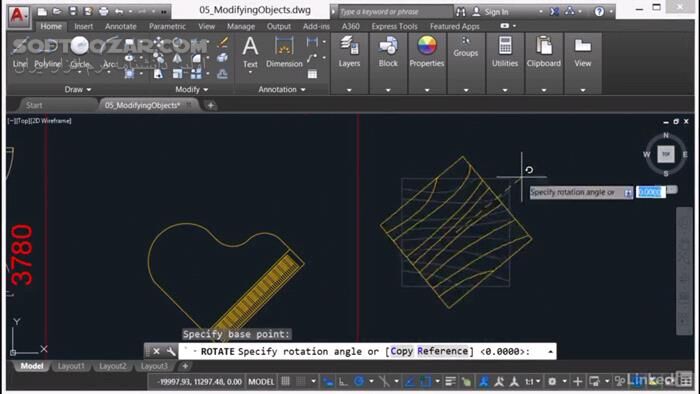The height and width of the screenshot is (394, 700).
Task: Click the TOP face of ViewCube
Action: (666, 154)
